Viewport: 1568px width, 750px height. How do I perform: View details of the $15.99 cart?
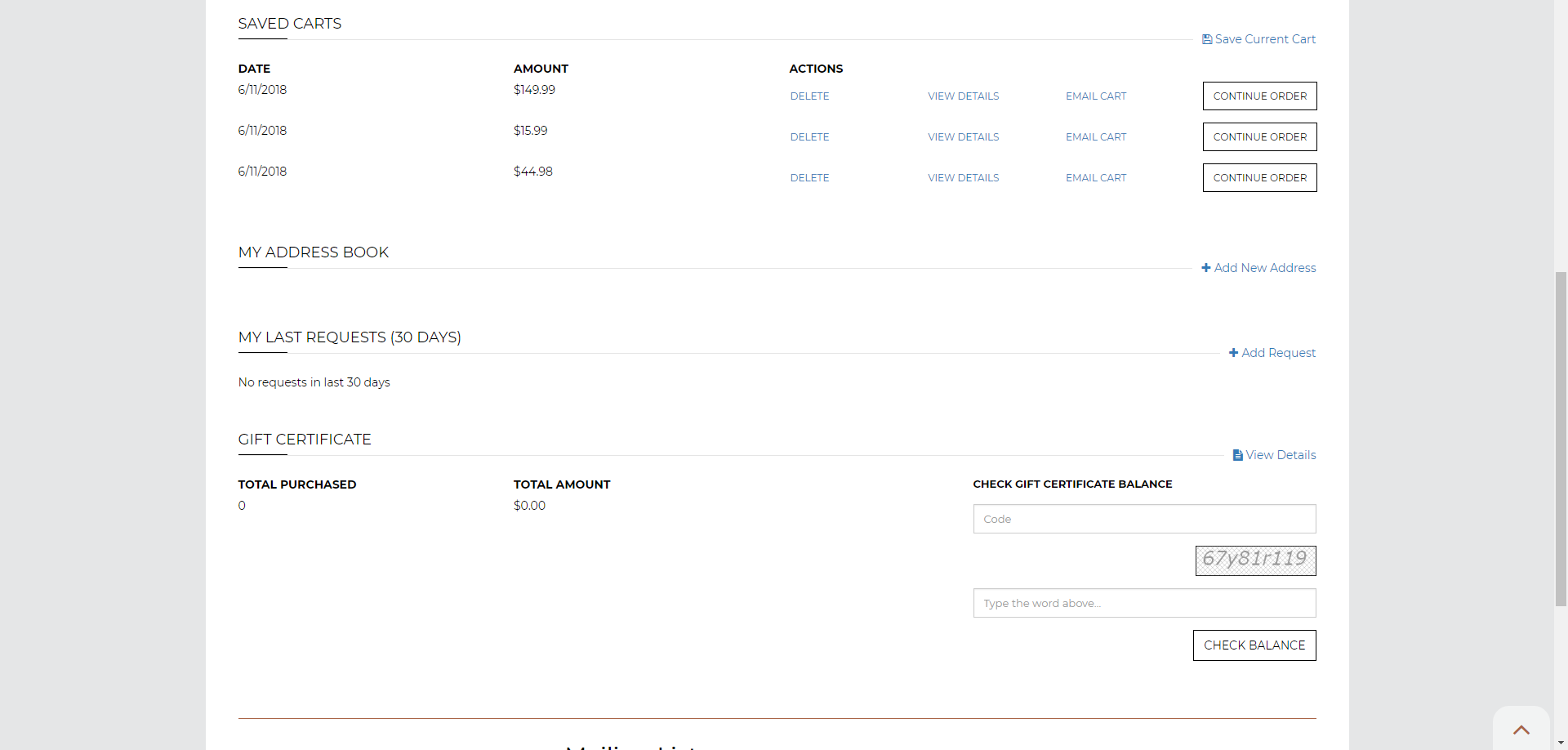(x=963, y=137)
